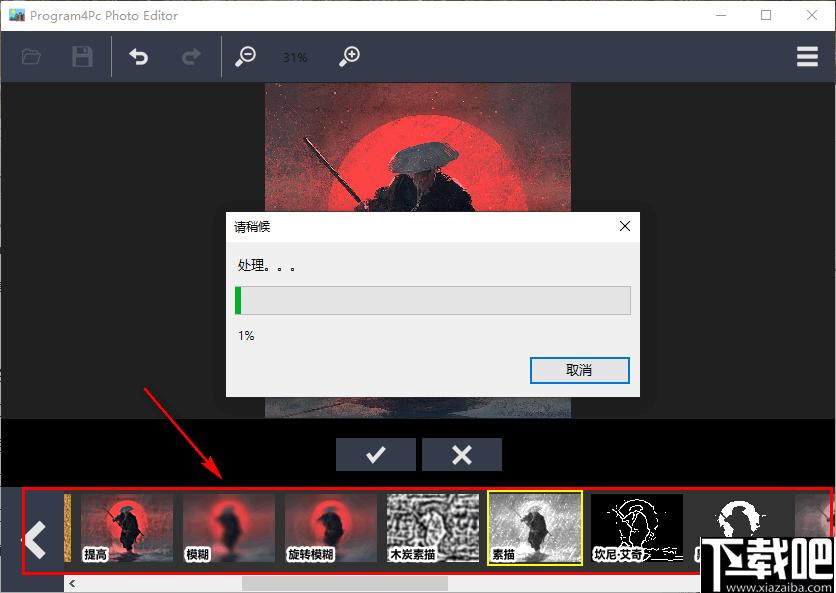Select the 木炭素描 effect thumbnail
836x593 pixels.
pos(433,528)
